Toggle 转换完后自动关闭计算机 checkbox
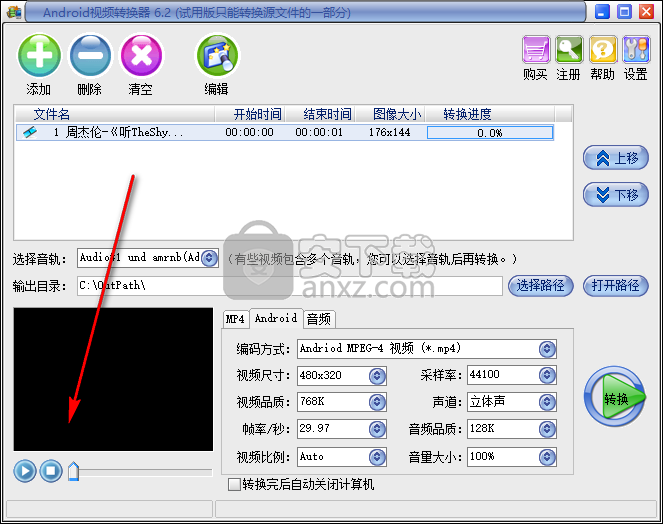 (234, 484)
